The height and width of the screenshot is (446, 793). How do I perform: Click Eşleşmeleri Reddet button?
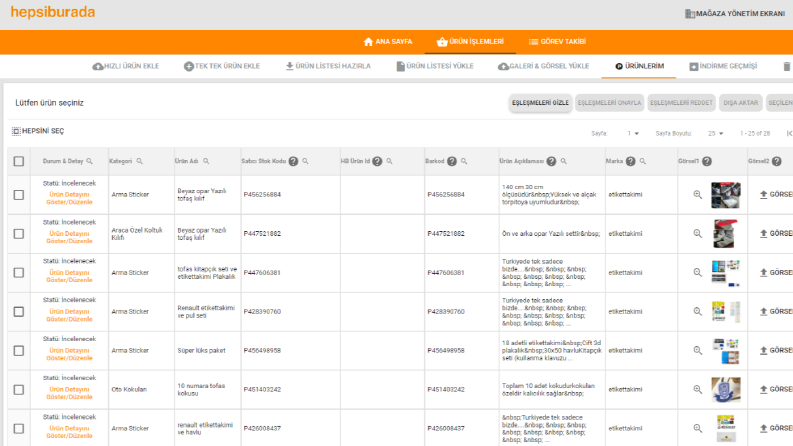pyautogui.click(x=681, y=103)
